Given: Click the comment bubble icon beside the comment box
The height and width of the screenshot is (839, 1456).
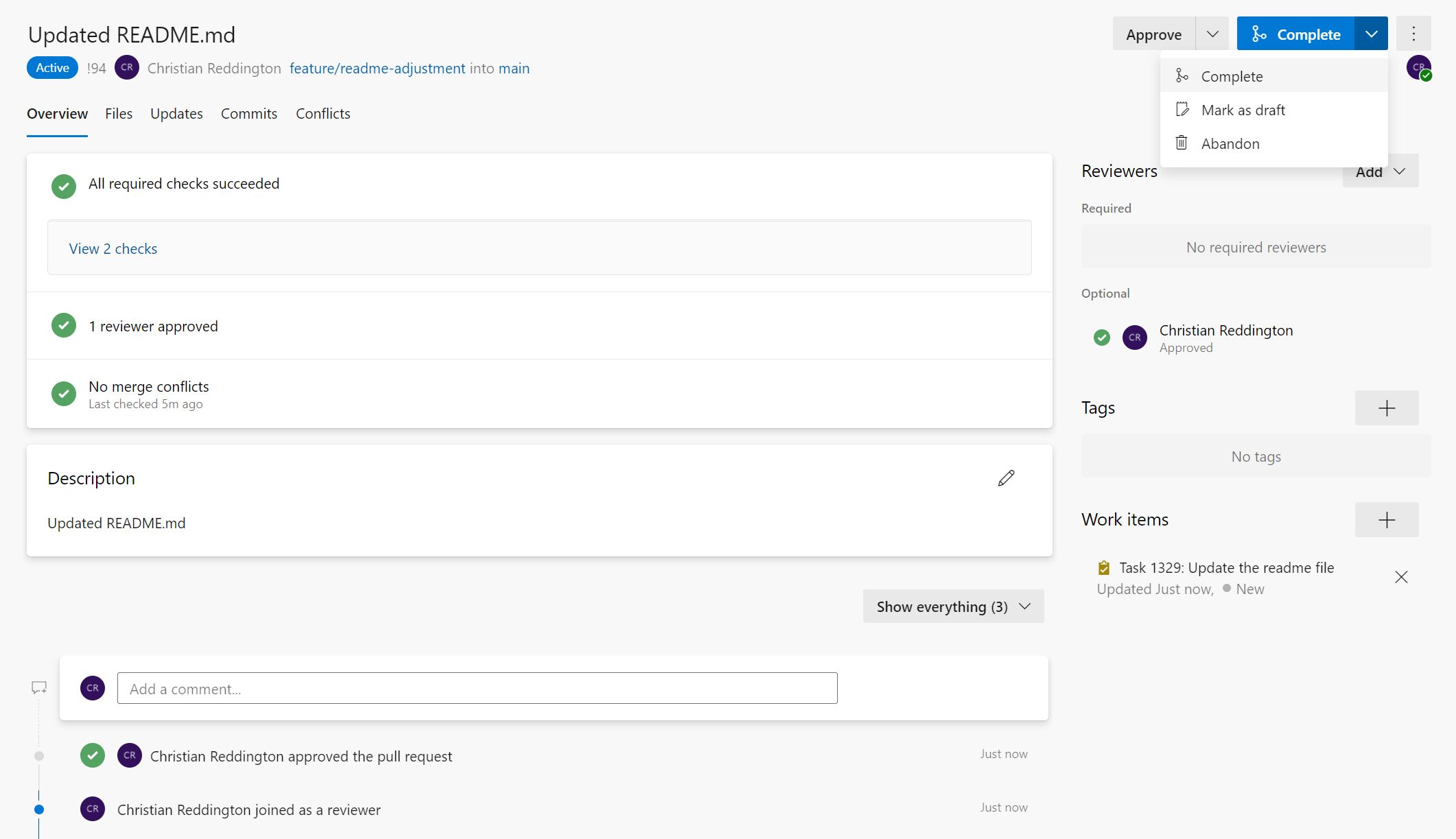Looking at the screenshot, I should click(38, 687).
